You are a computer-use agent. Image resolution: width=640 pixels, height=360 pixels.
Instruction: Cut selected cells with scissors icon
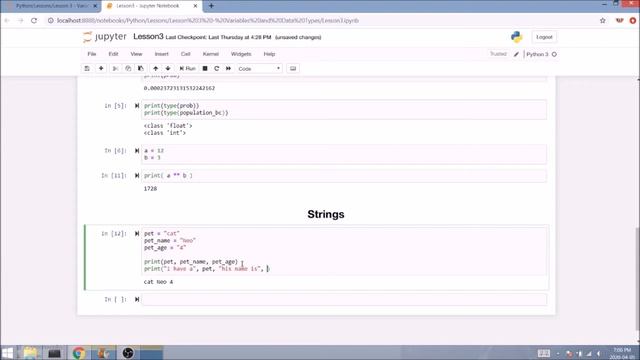pyautogui.click(x=116, y=69)
